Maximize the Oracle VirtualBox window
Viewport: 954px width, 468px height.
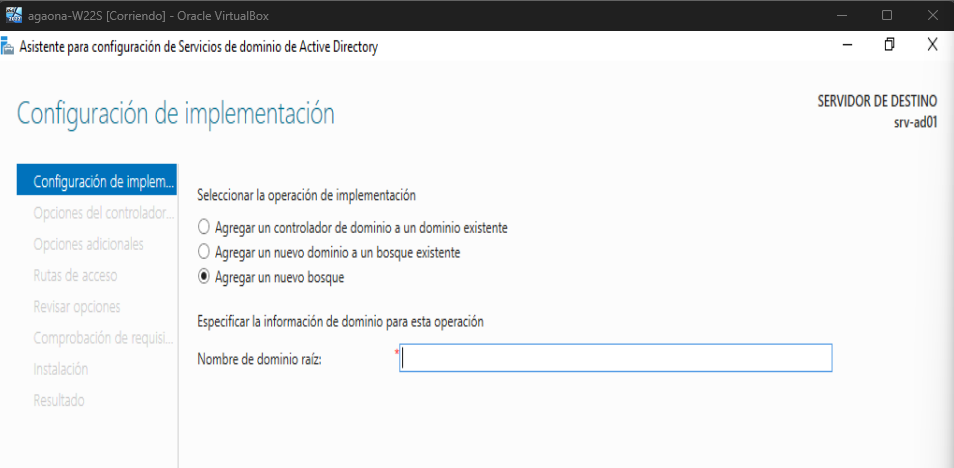point(887,15)
